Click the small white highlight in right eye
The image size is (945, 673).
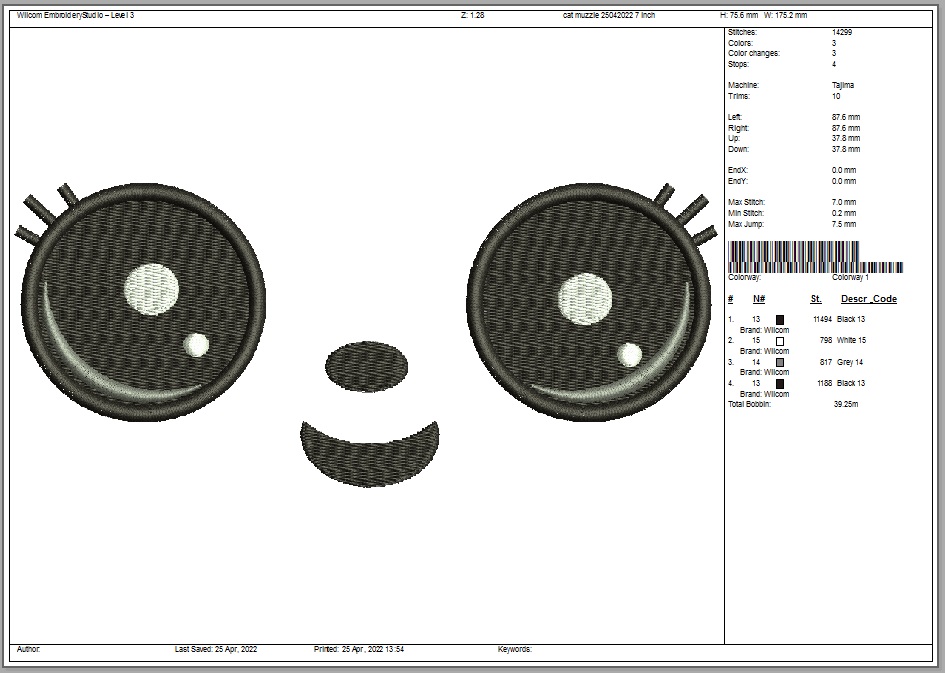tap(630, 354)
